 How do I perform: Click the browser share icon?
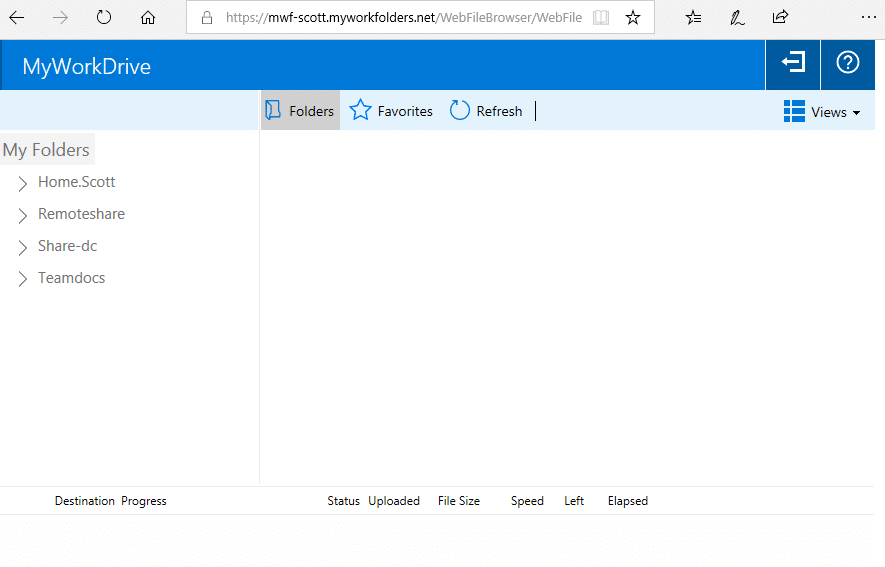point(780,17)
